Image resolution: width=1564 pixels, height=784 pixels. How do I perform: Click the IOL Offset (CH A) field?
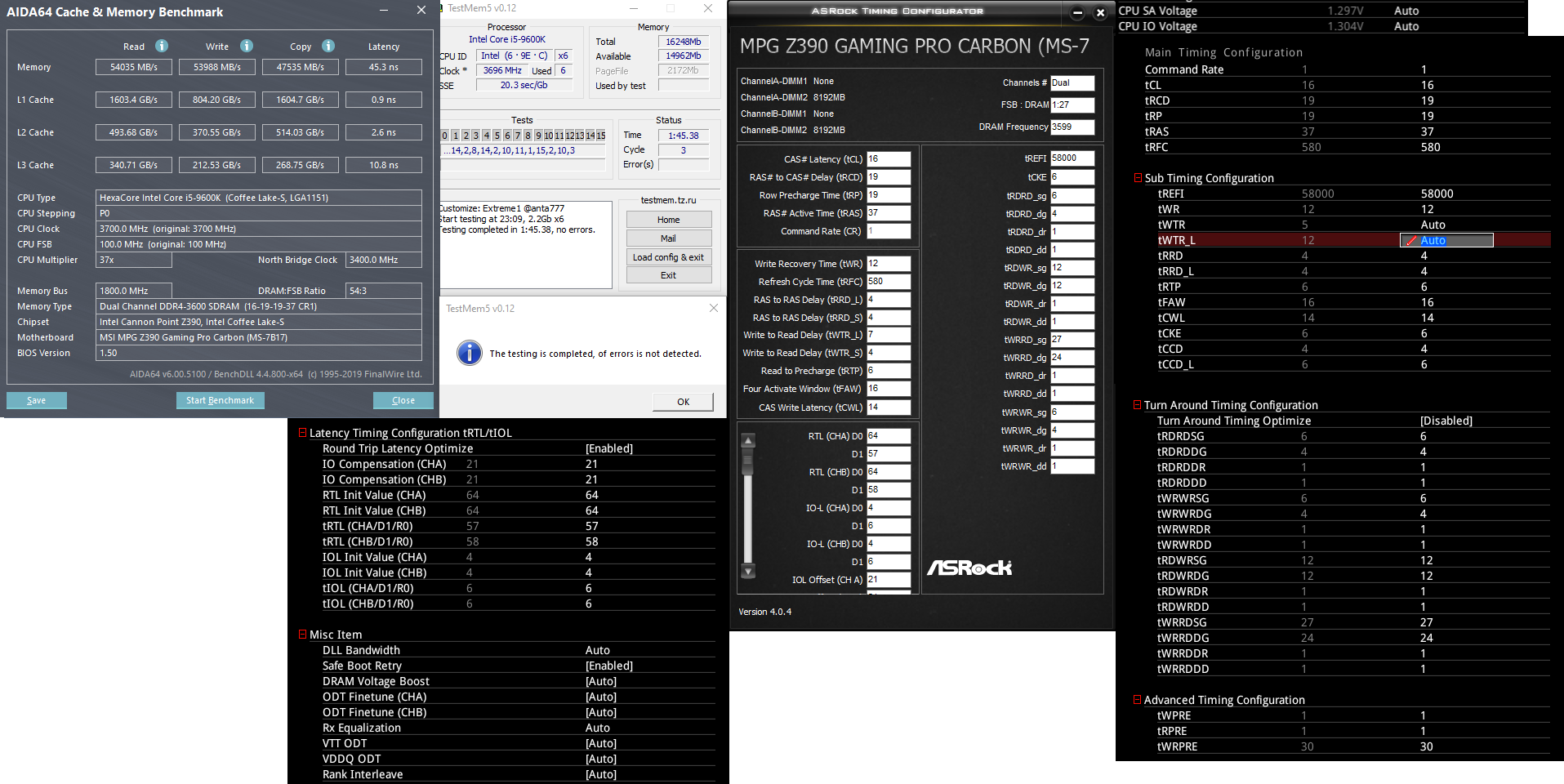(x=889, y=580)
